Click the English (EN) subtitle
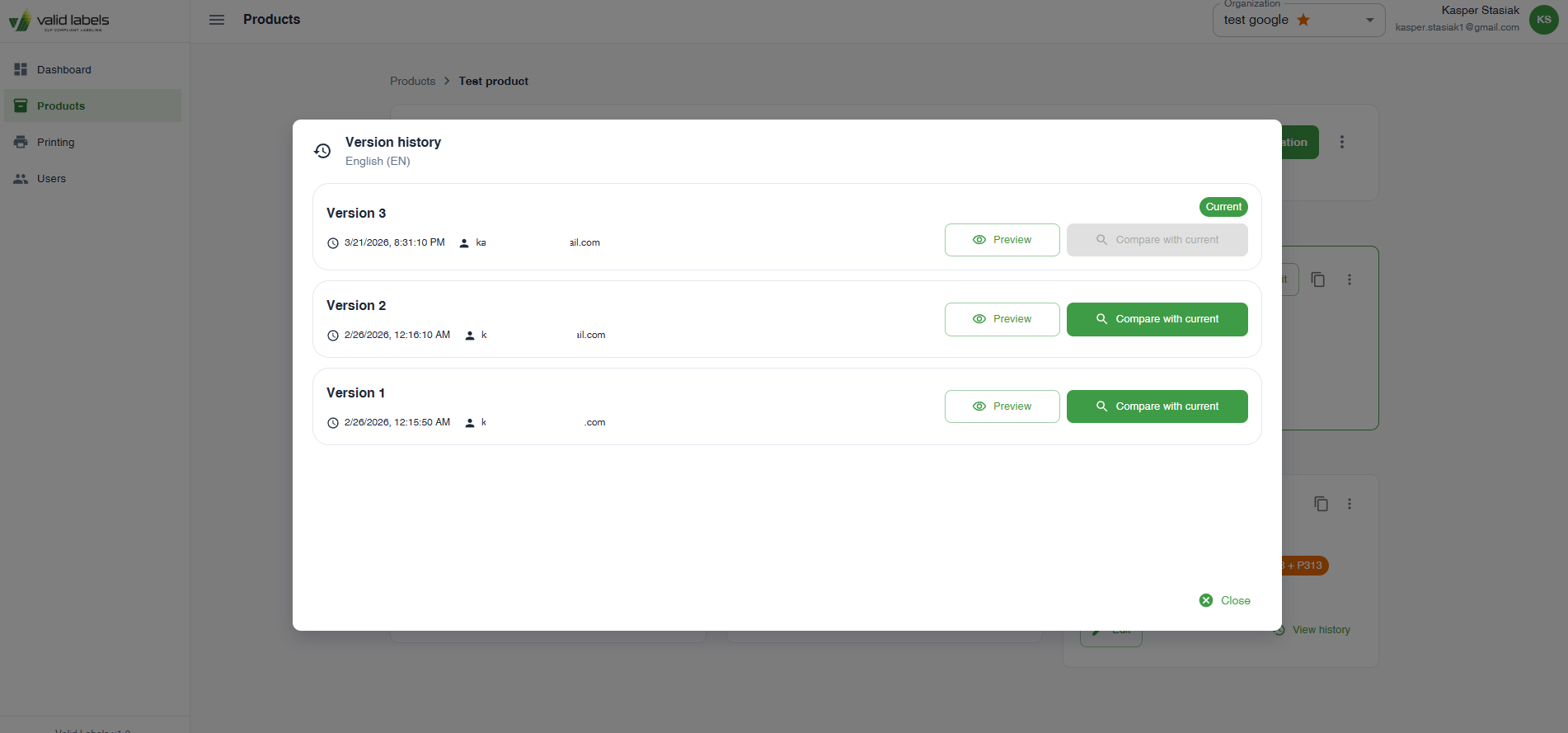 (378, 161)
